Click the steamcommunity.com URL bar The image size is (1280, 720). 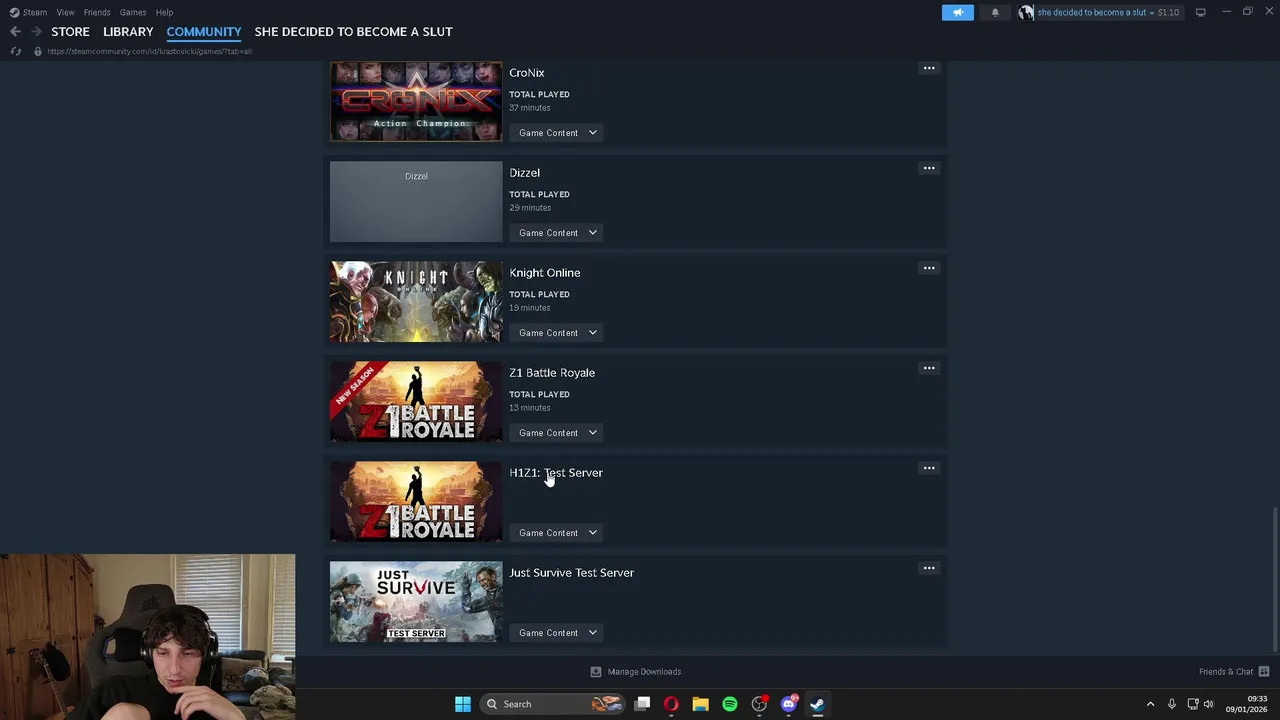(150, 51)
